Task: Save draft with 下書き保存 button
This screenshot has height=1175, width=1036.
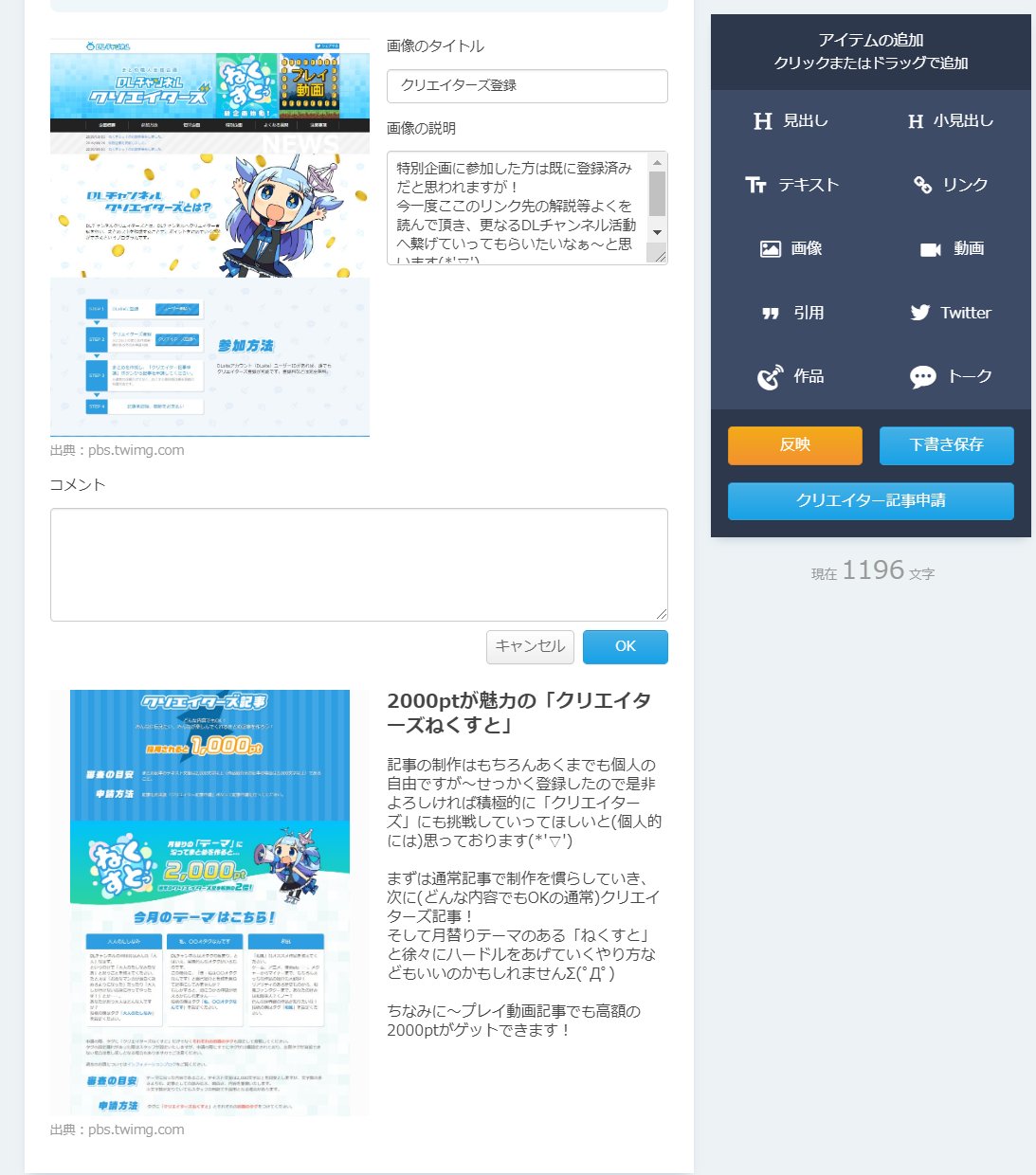Action: pyautogui.click(x=947, y=445)
